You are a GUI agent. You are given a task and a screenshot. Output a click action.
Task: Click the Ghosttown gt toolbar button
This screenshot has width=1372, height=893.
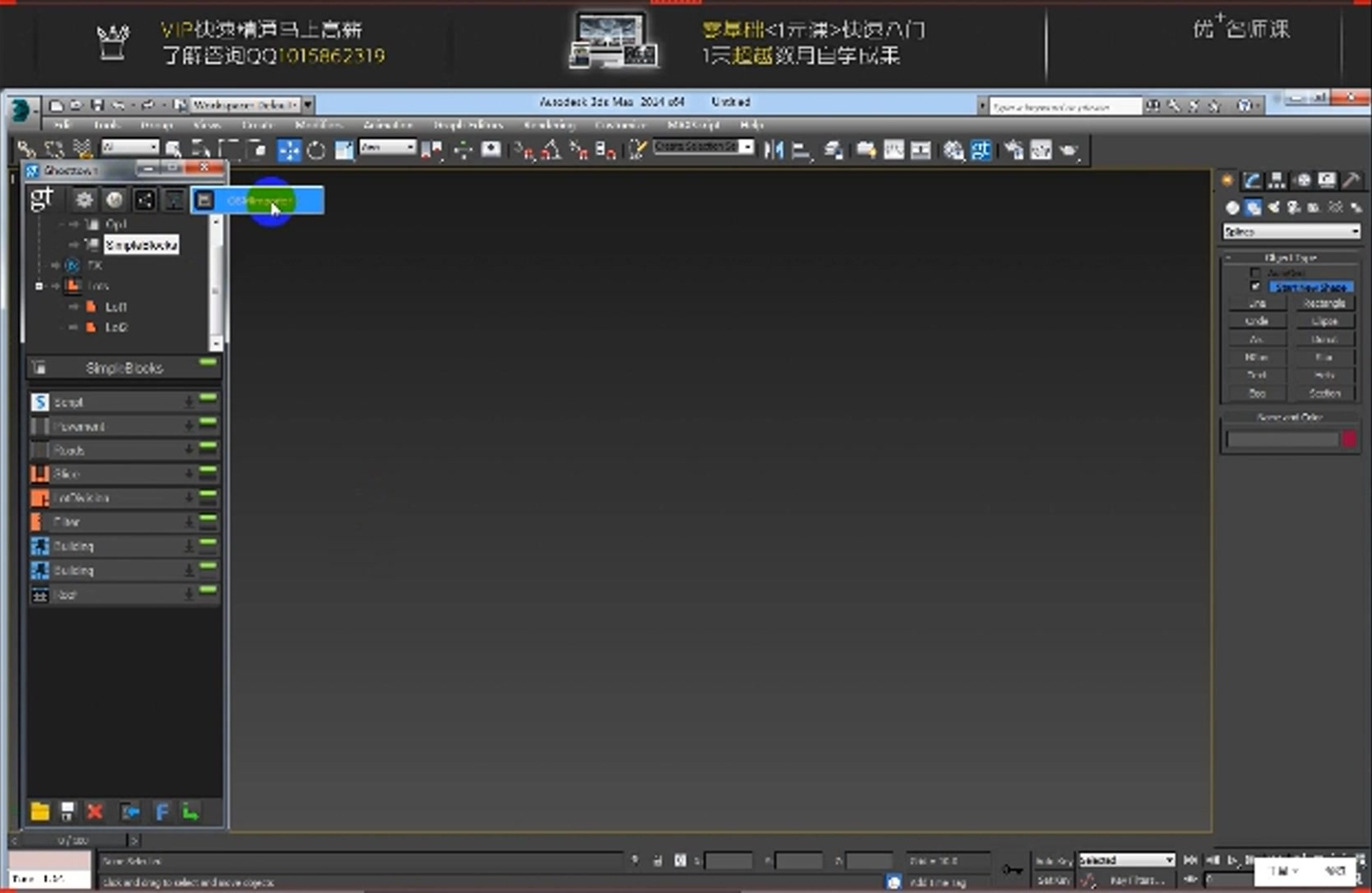point(981,150)
